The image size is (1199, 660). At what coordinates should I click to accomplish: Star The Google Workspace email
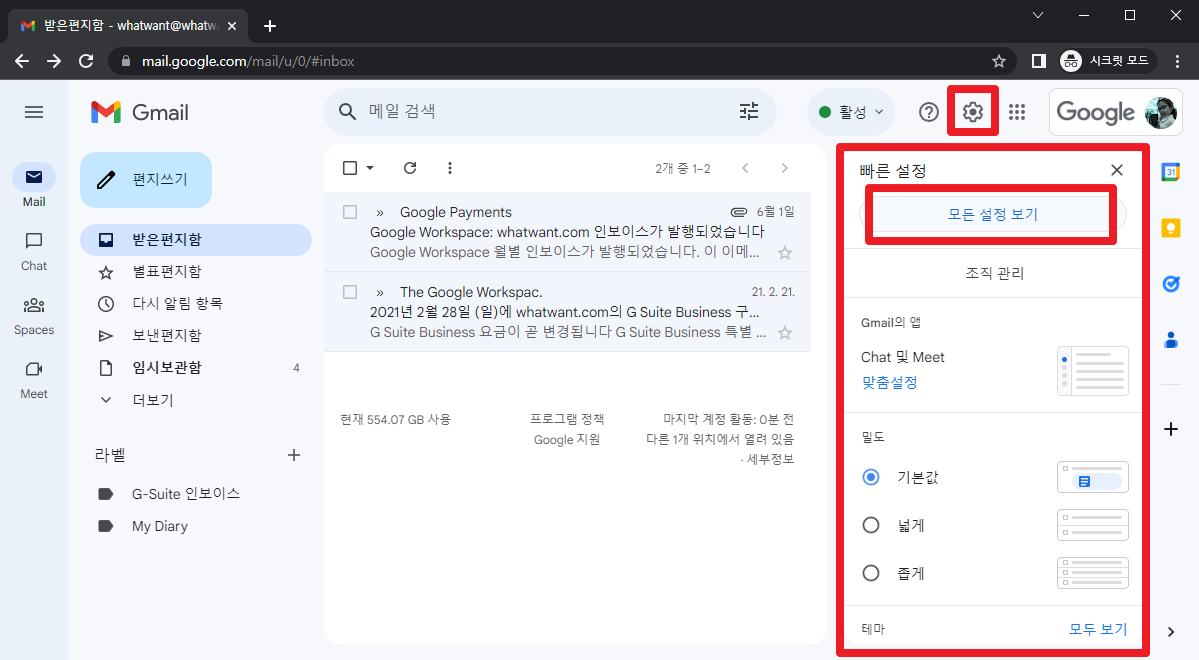(785, 333)
